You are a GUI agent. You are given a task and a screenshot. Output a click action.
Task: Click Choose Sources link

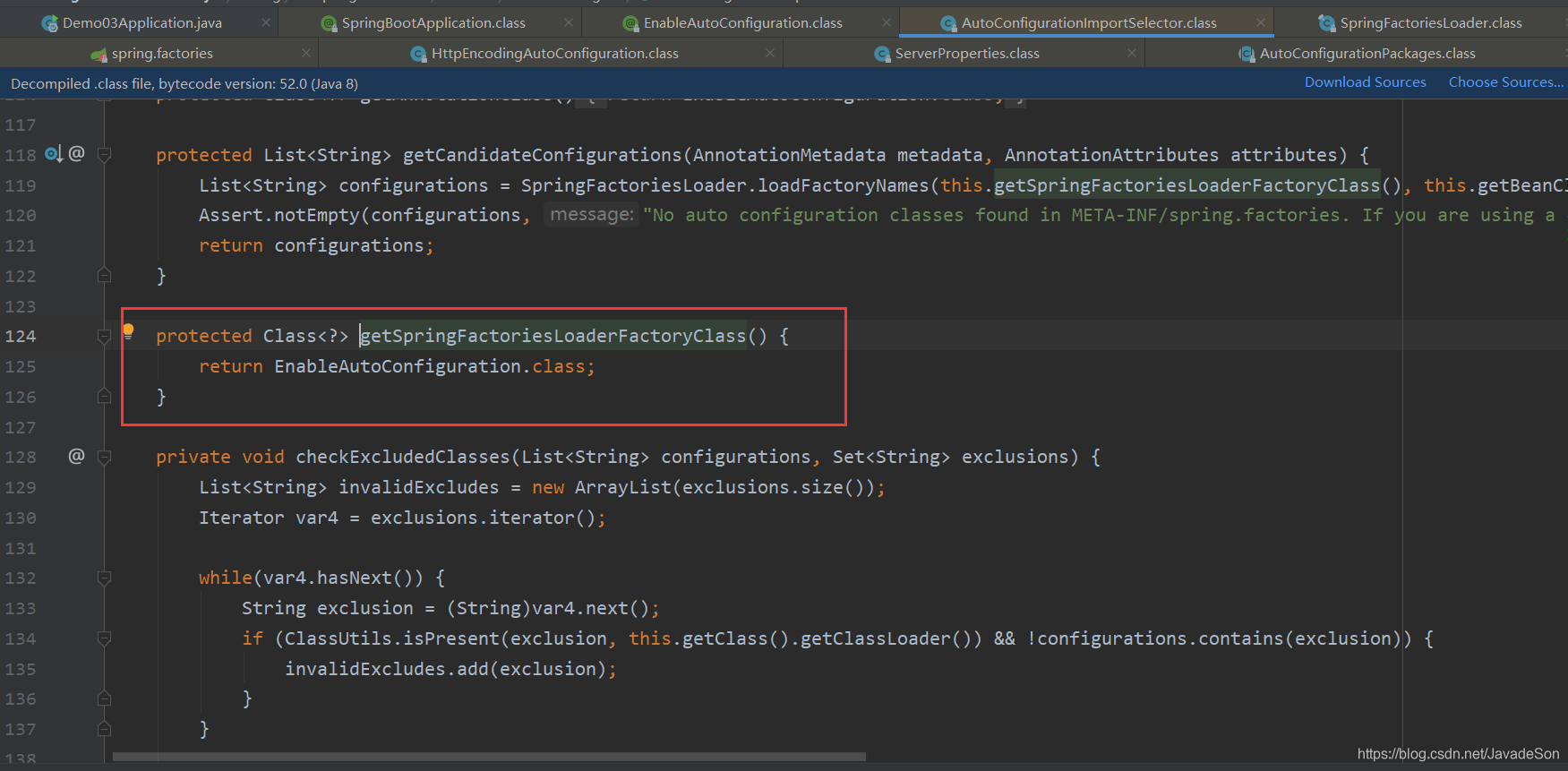pyautogui.click(x=1506, y=82)
